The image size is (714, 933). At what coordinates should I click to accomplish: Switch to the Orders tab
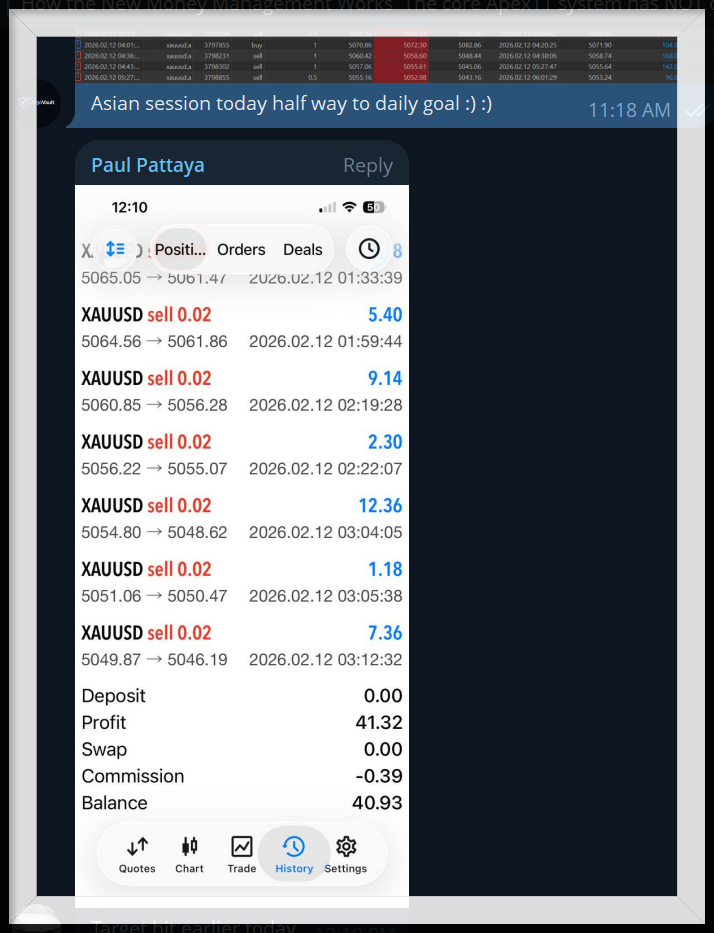pyautogui.click(x=241, y=250)
